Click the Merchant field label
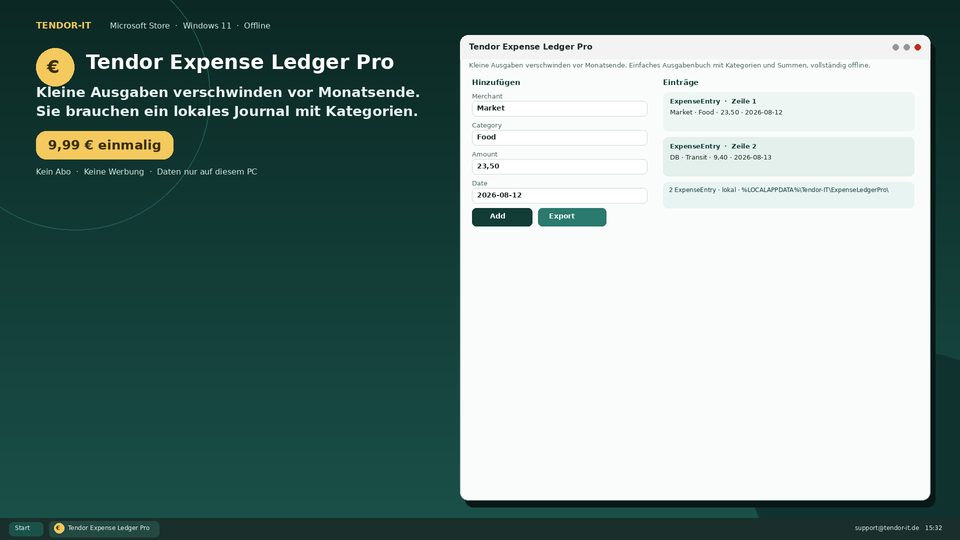This screenshot has width=960, height=540. tap(487, 96)
